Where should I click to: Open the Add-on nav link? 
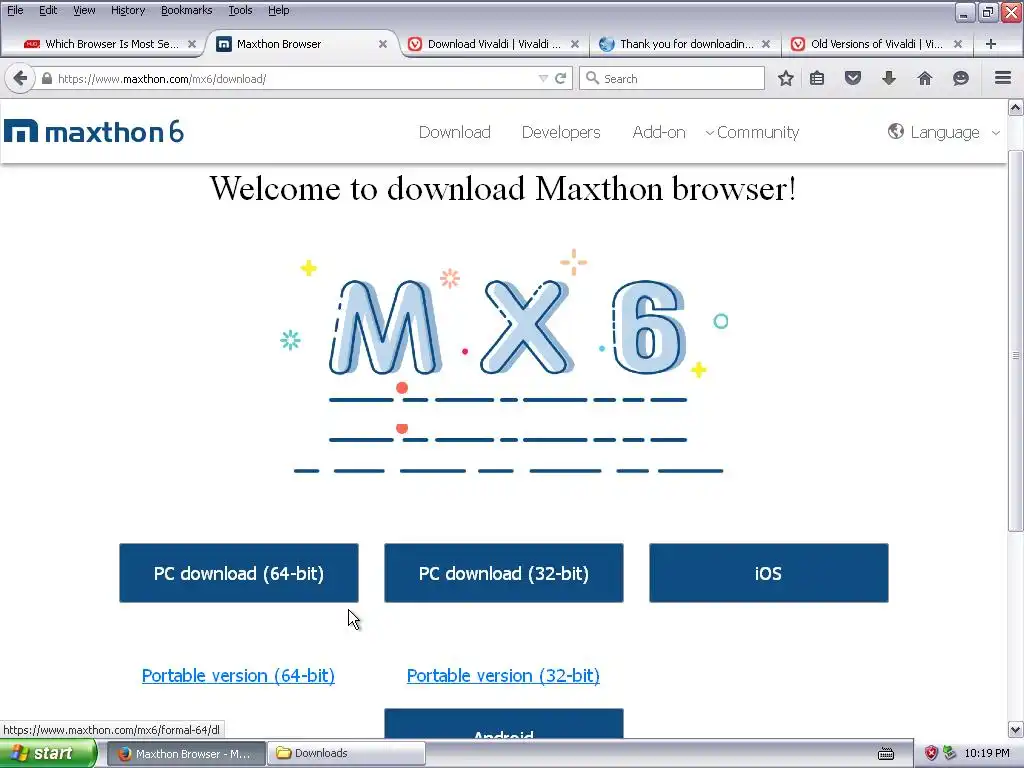(658, 132)
